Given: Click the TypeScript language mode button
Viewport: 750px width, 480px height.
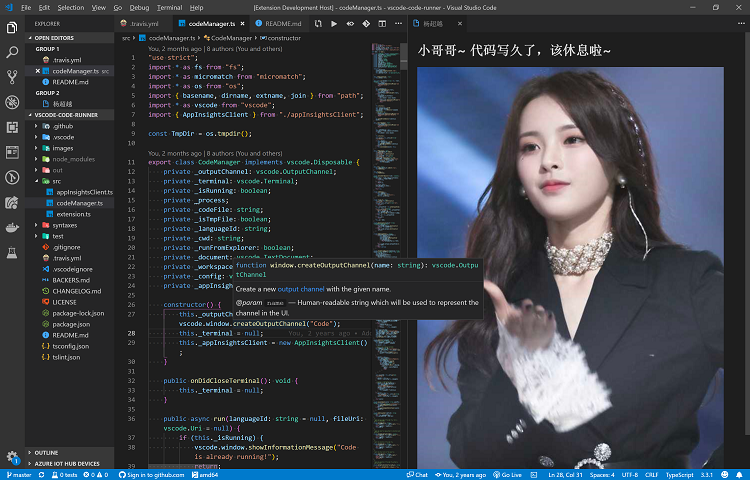Looking at the screenshot, I should pos(679,475).
